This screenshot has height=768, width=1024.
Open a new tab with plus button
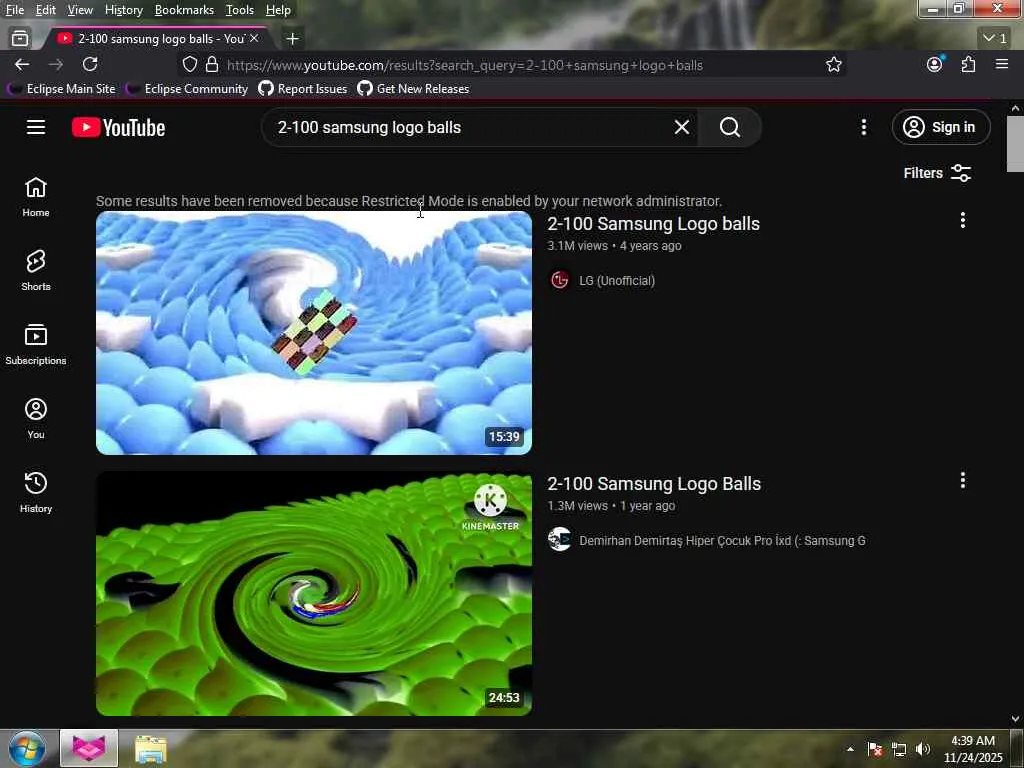[292, 39]
